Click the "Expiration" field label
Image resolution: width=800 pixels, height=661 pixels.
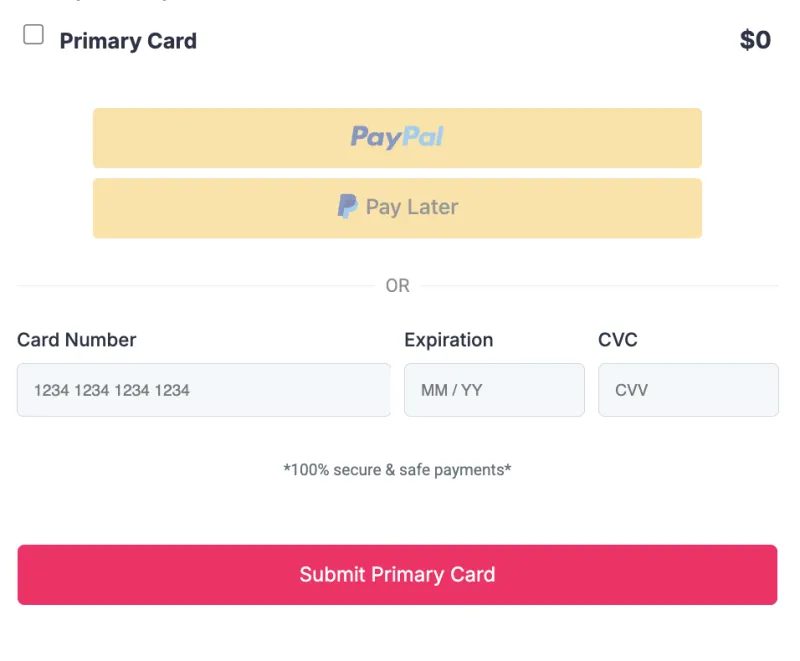448,340
